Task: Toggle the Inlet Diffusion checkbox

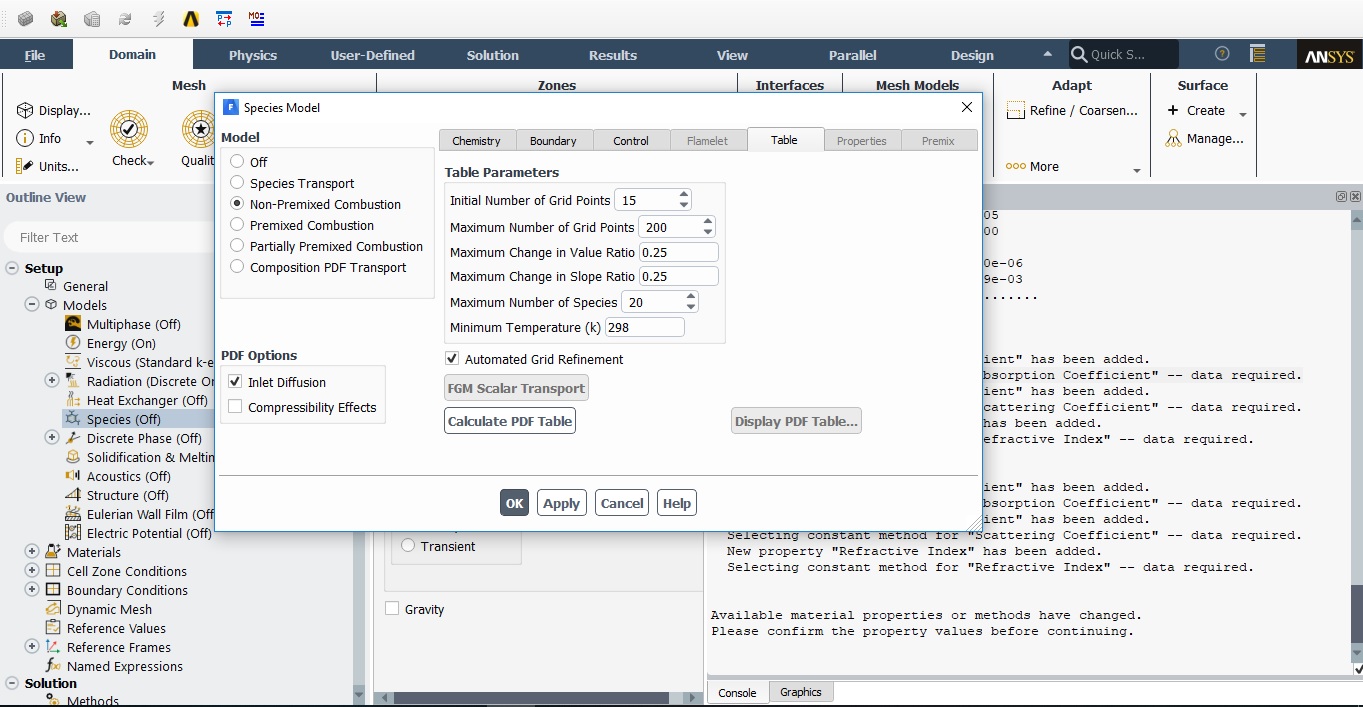Action: (235, 382)
